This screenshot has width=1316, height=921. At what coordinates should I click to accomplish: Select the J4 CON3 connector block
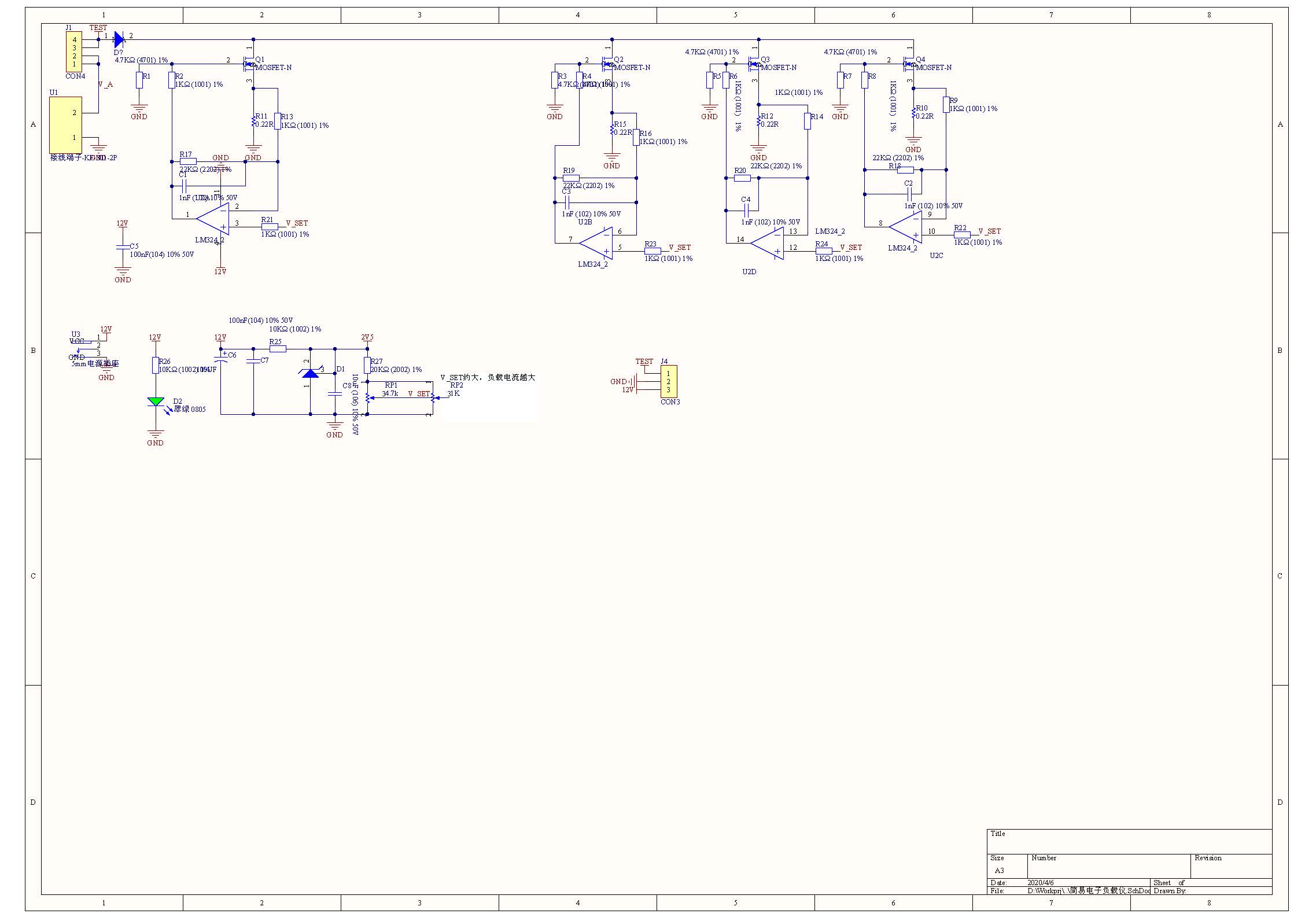pos(669,382)
